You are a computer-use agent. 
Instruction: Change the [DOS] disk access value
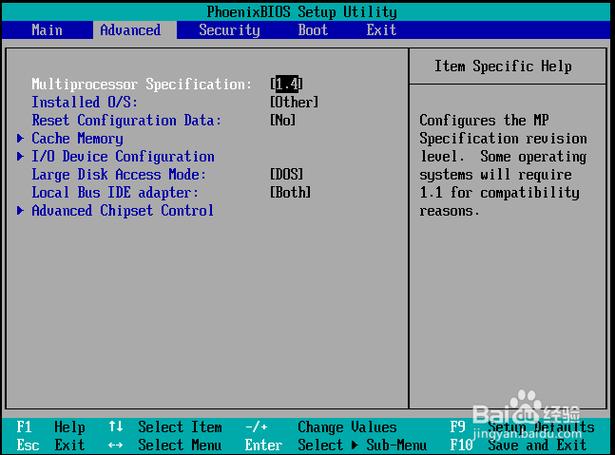tap(287, 175)
